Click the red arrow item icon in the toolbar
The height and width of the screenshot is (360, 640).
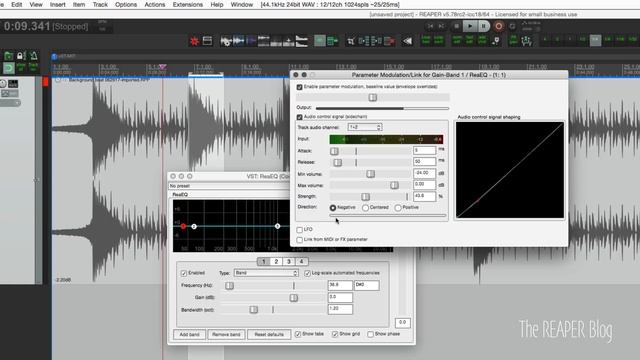coord(389,41)
